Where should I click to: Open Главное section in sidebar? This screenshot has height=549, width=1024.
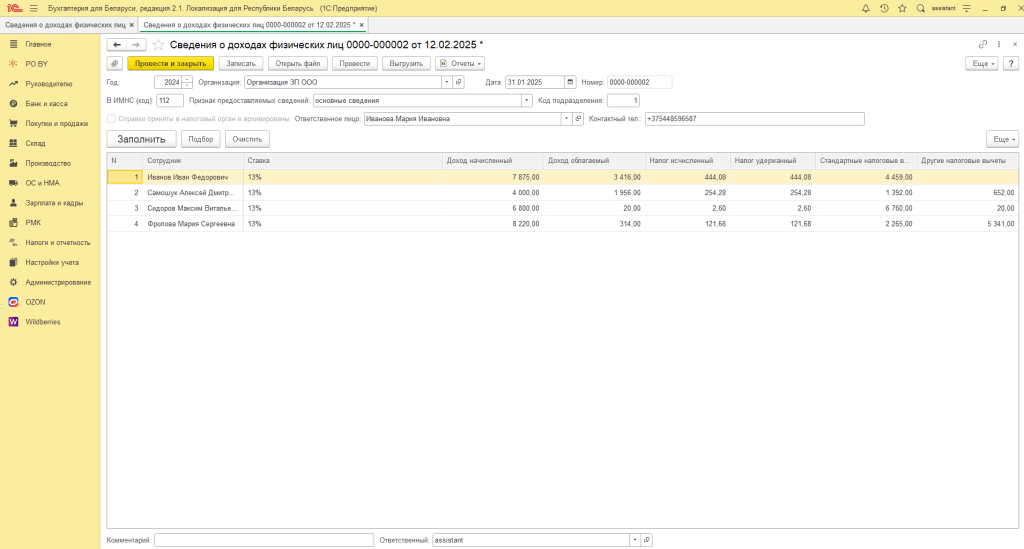point(38,44)
